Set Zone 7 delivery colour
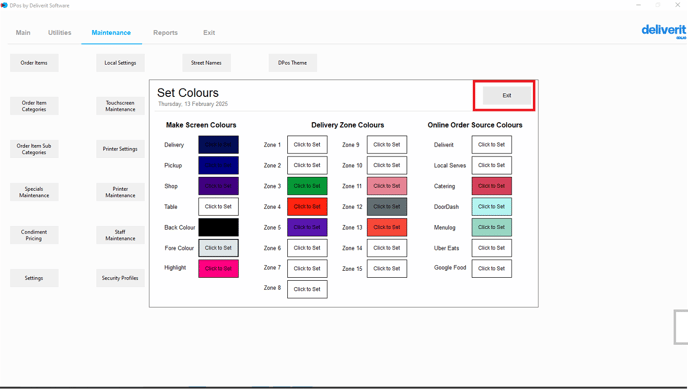Image resolution: width=688 pixels, height=389 pixels. 307,268
